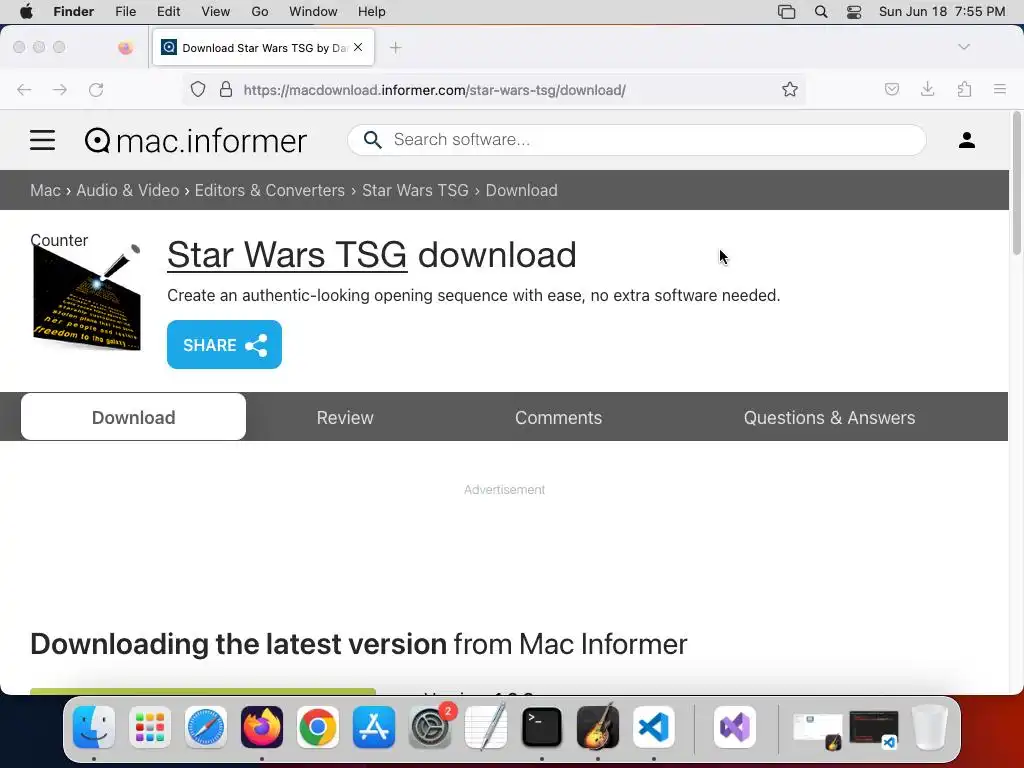1024x768 pixels.
Task: Launch Safari from the Dock
Action: (206, 727)
